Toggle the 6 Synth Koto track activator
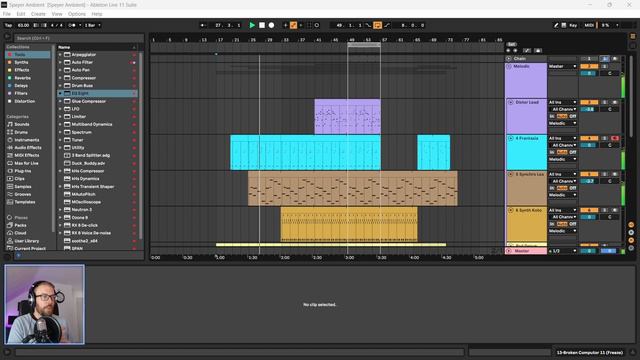 (x=589, y=210)
